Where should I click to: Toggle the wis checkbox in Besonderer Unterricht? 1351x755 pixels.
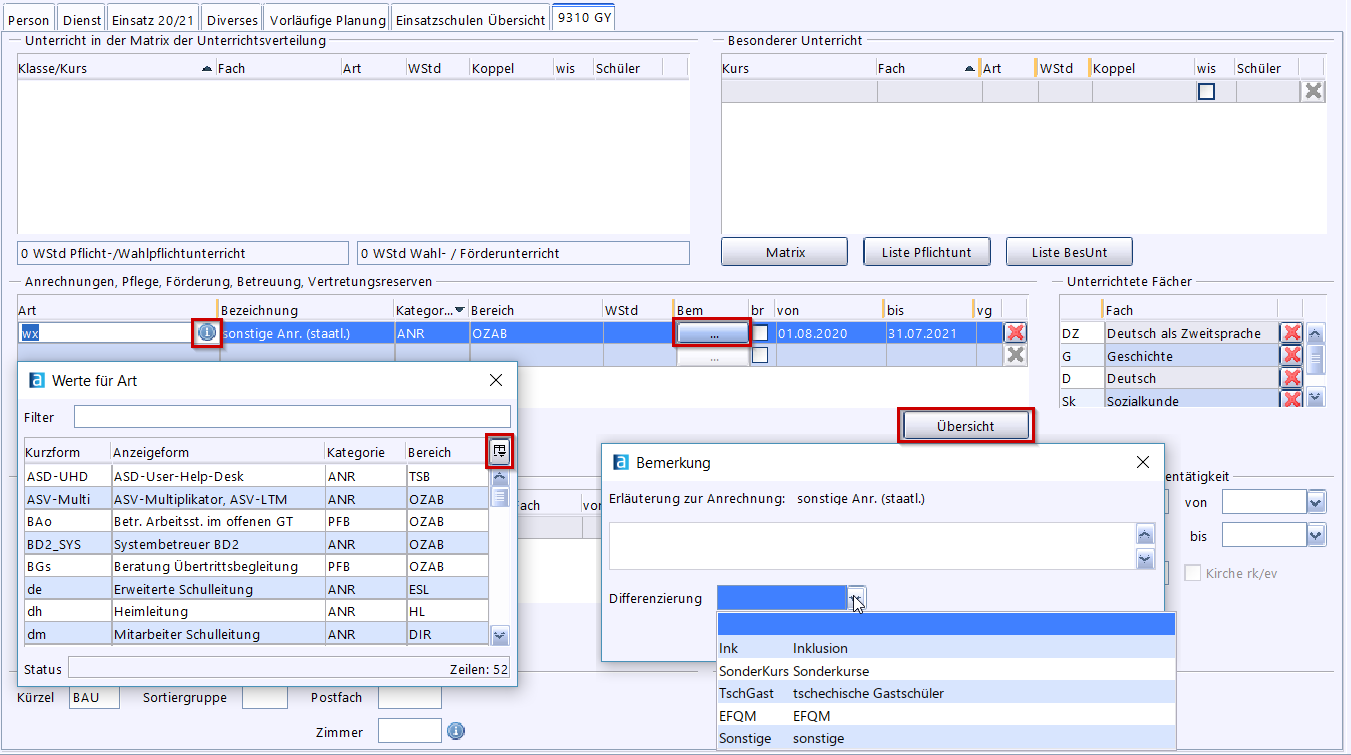click(x=1207, y=91)
